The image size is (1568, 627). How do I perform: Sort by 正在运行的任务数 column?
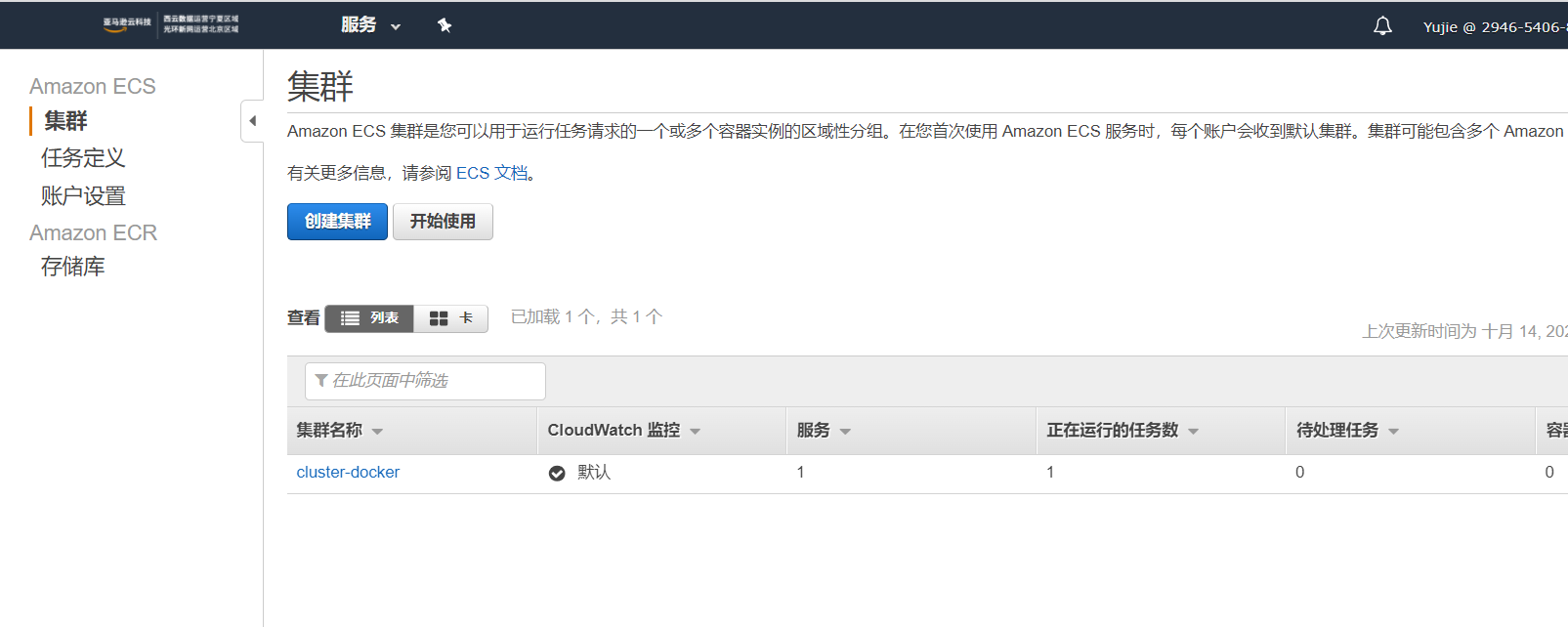(1122, 431)
